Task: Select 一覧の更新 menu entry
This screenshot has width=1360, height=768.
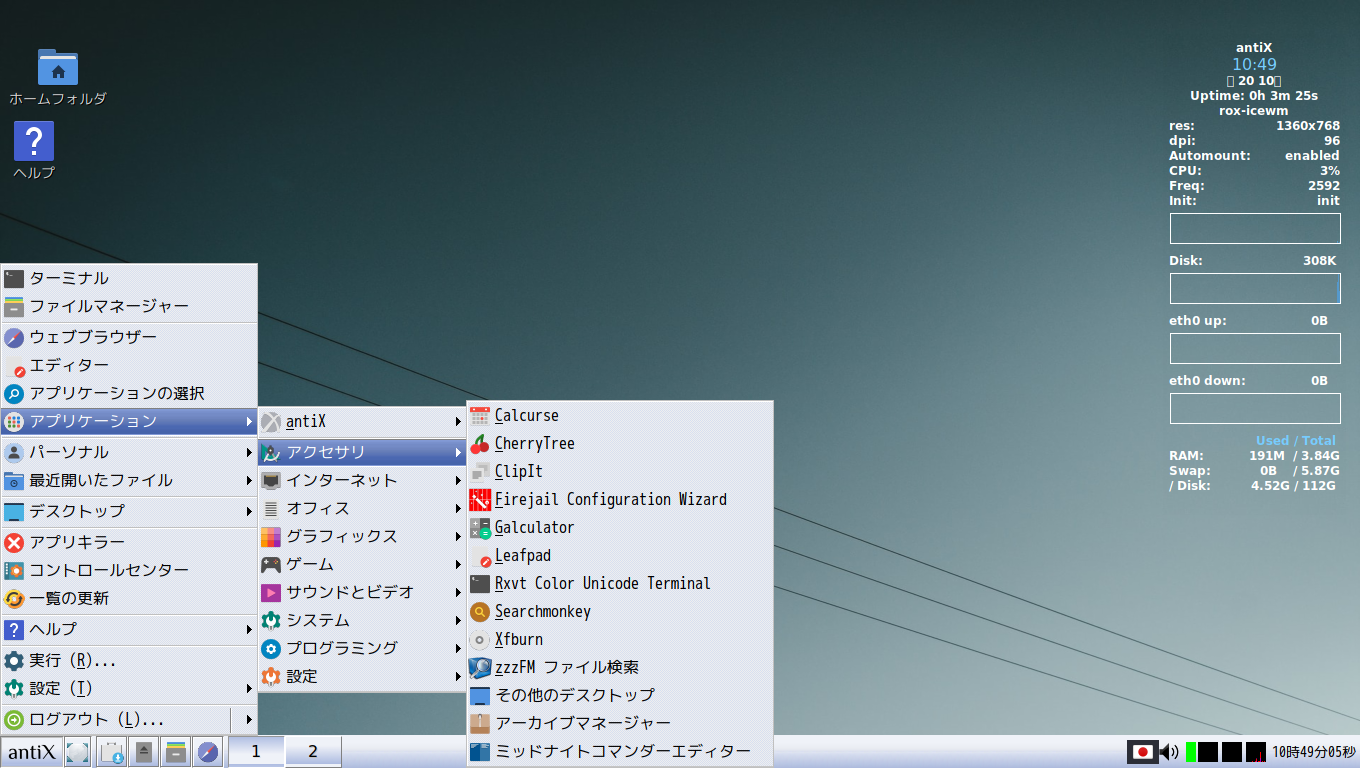Action: click(x=129, y=598)
